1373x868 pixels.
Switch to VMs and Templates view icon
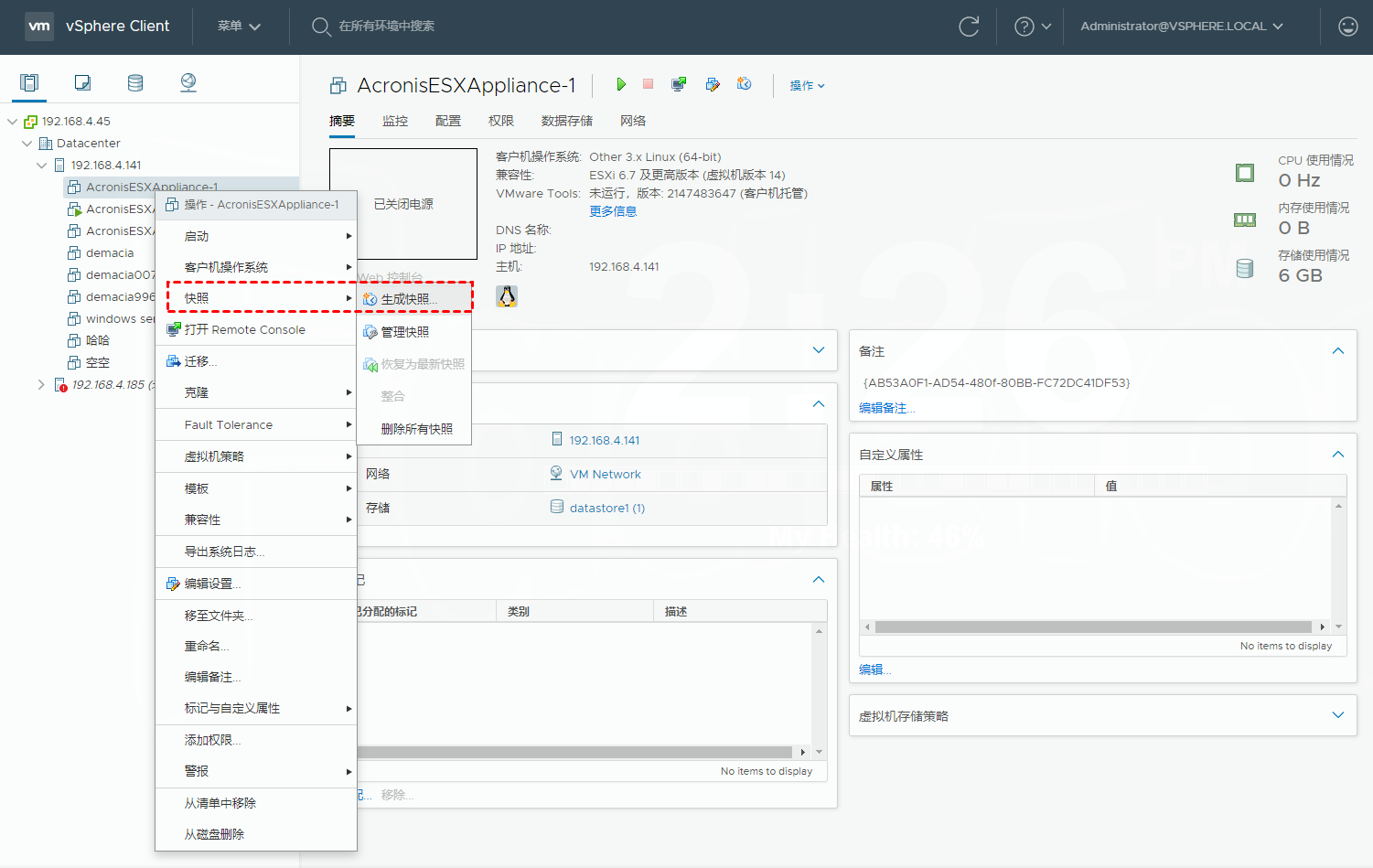point(82,82)
